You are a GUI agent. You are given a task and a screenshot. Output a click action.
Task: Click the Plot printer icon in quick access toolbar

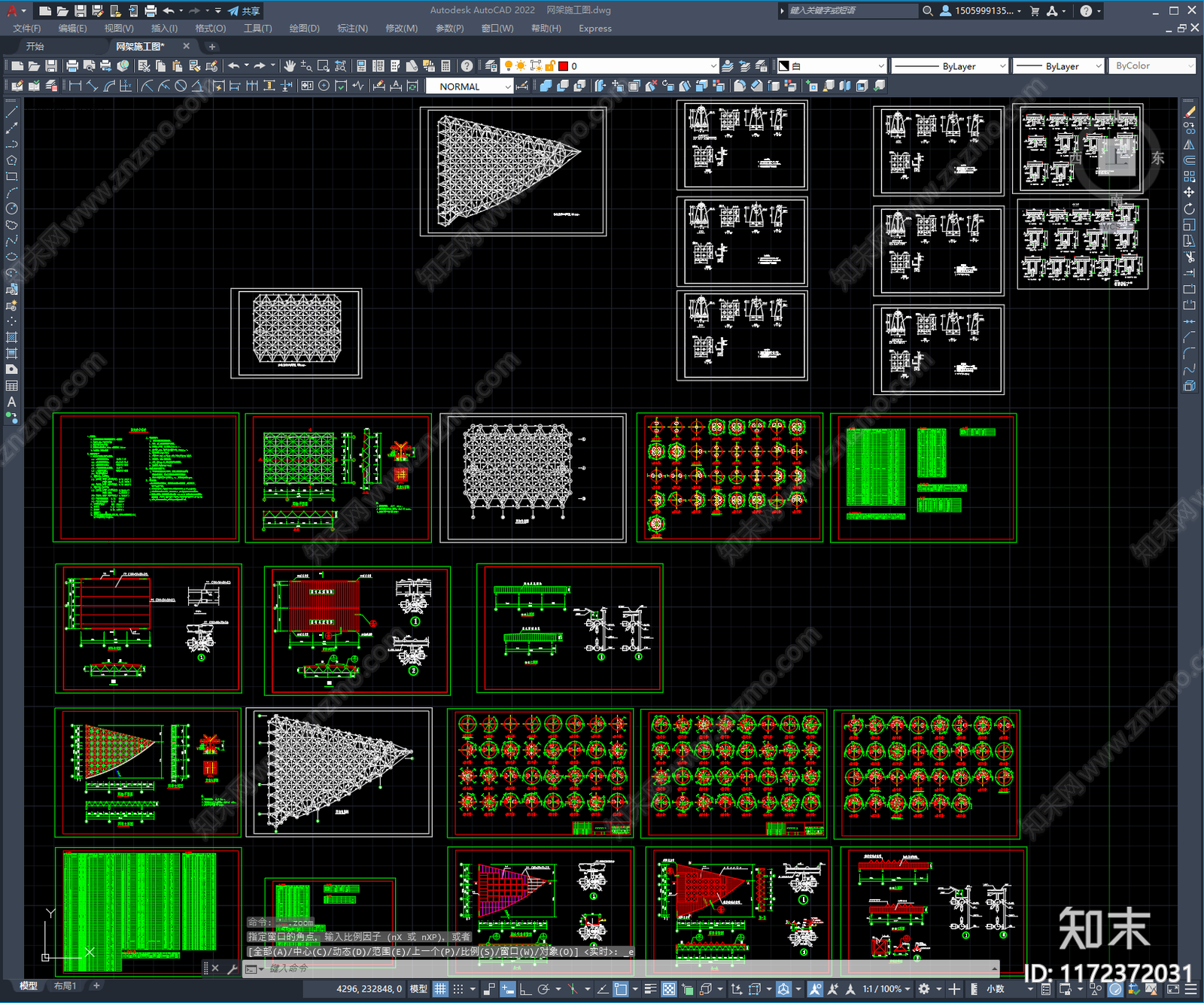[x=150, y=11]
